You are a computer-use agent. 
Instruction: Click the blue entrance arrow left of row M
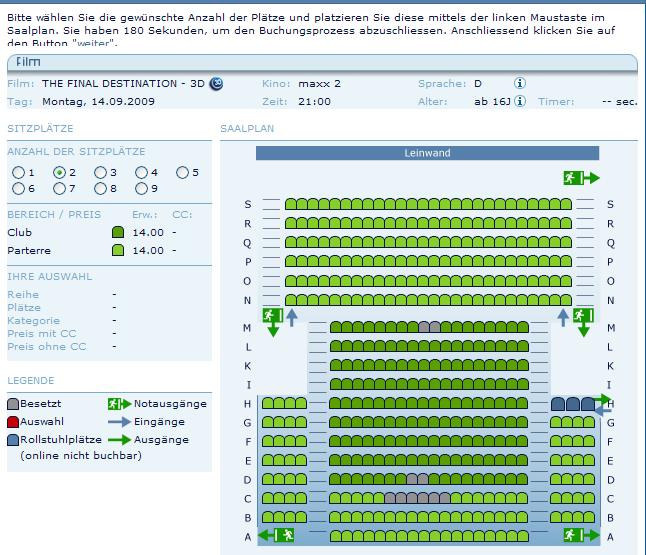coord(292,318)
